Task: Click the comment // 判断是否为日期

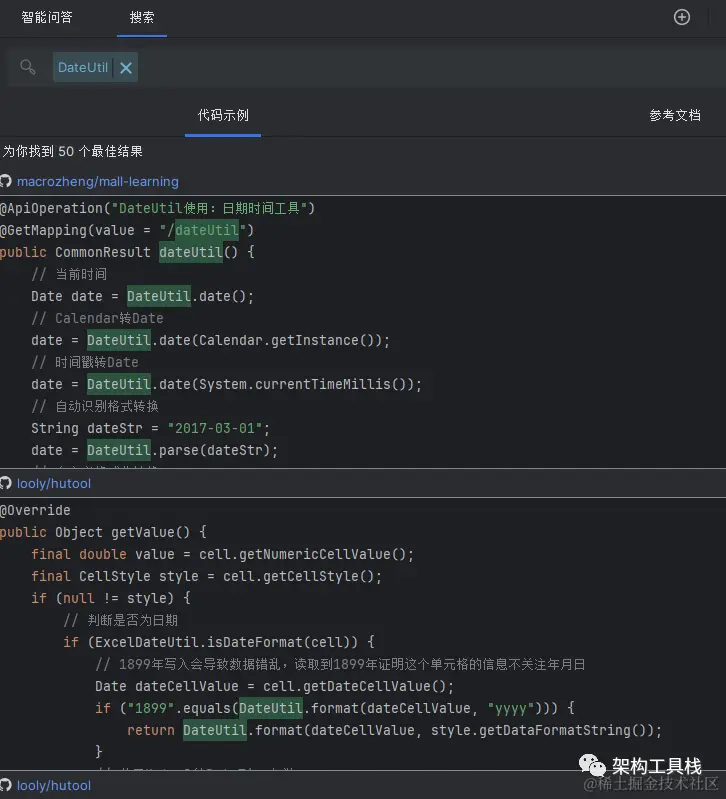Action: (120, 620)
